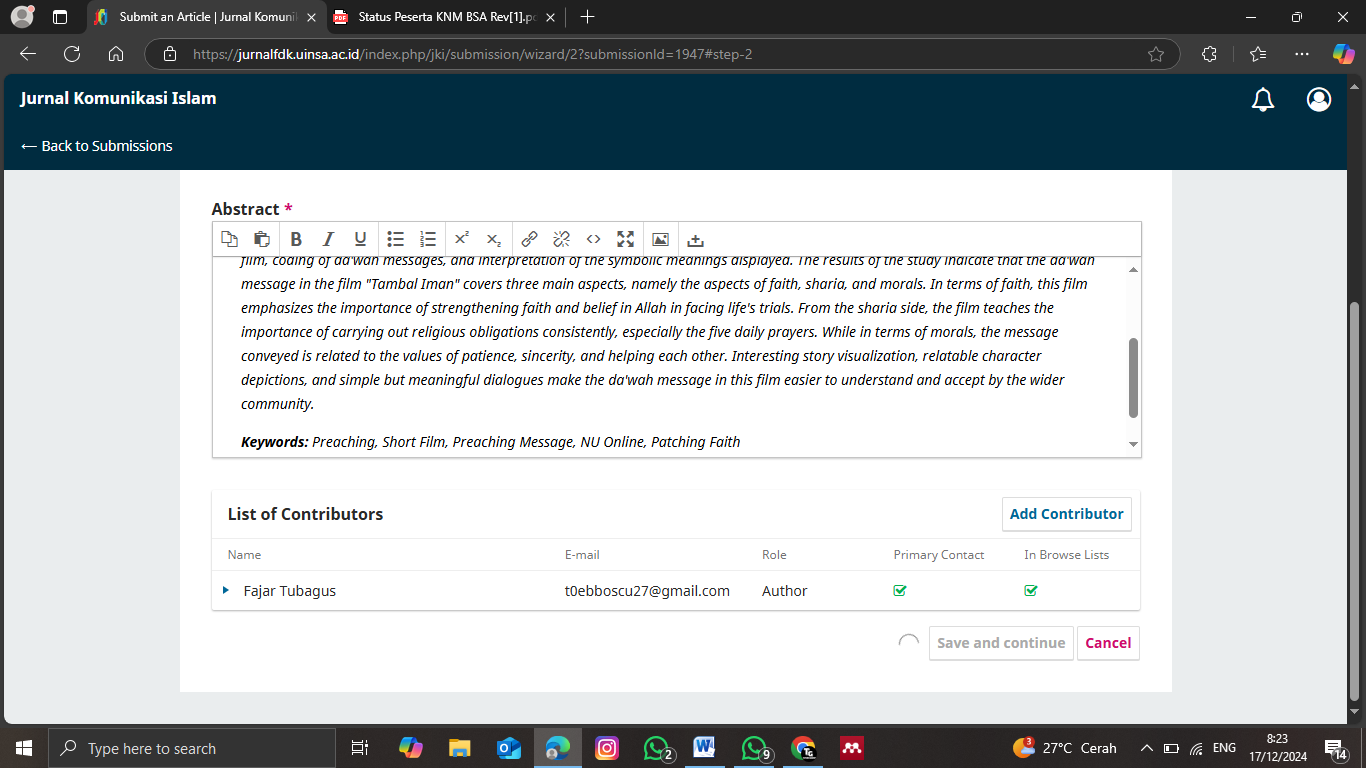Apply superscript formatting
The width and height of the screenshot is (1366, 768).
click(x=462, y=239)
